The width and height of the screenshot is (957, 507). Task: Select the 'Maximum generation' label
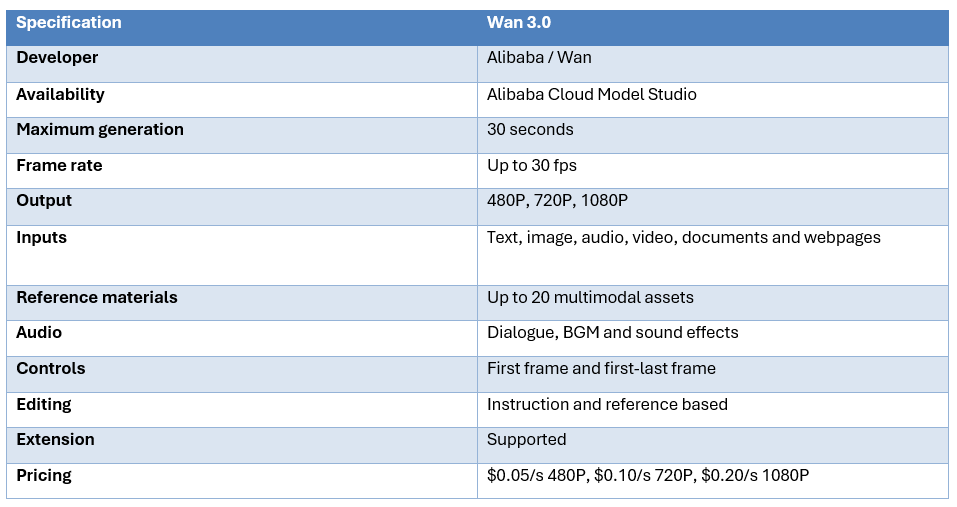[99, 129]
